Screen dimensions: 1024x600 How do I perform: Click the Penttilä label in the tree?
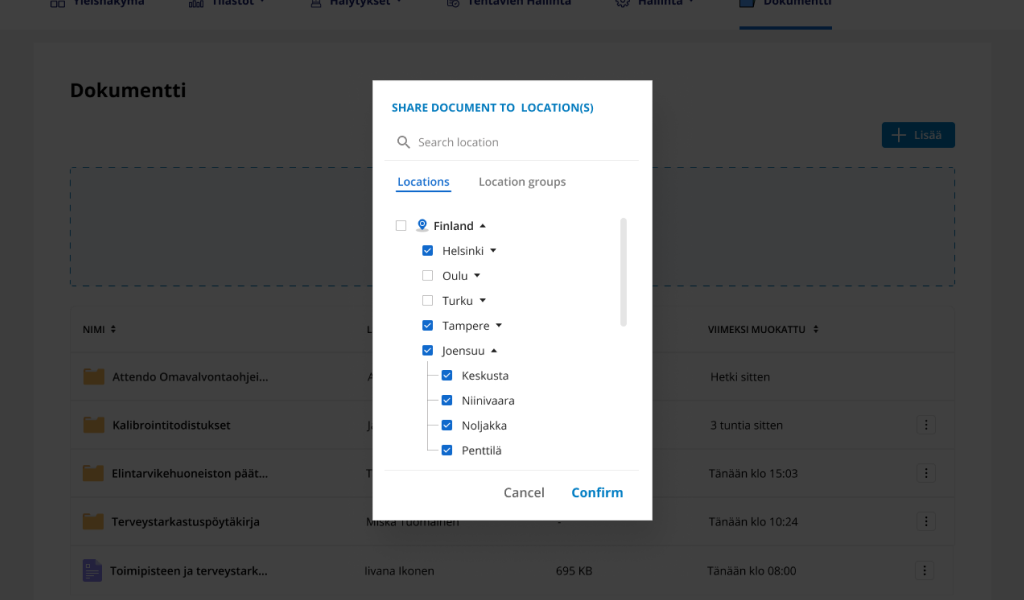point(481,450)
